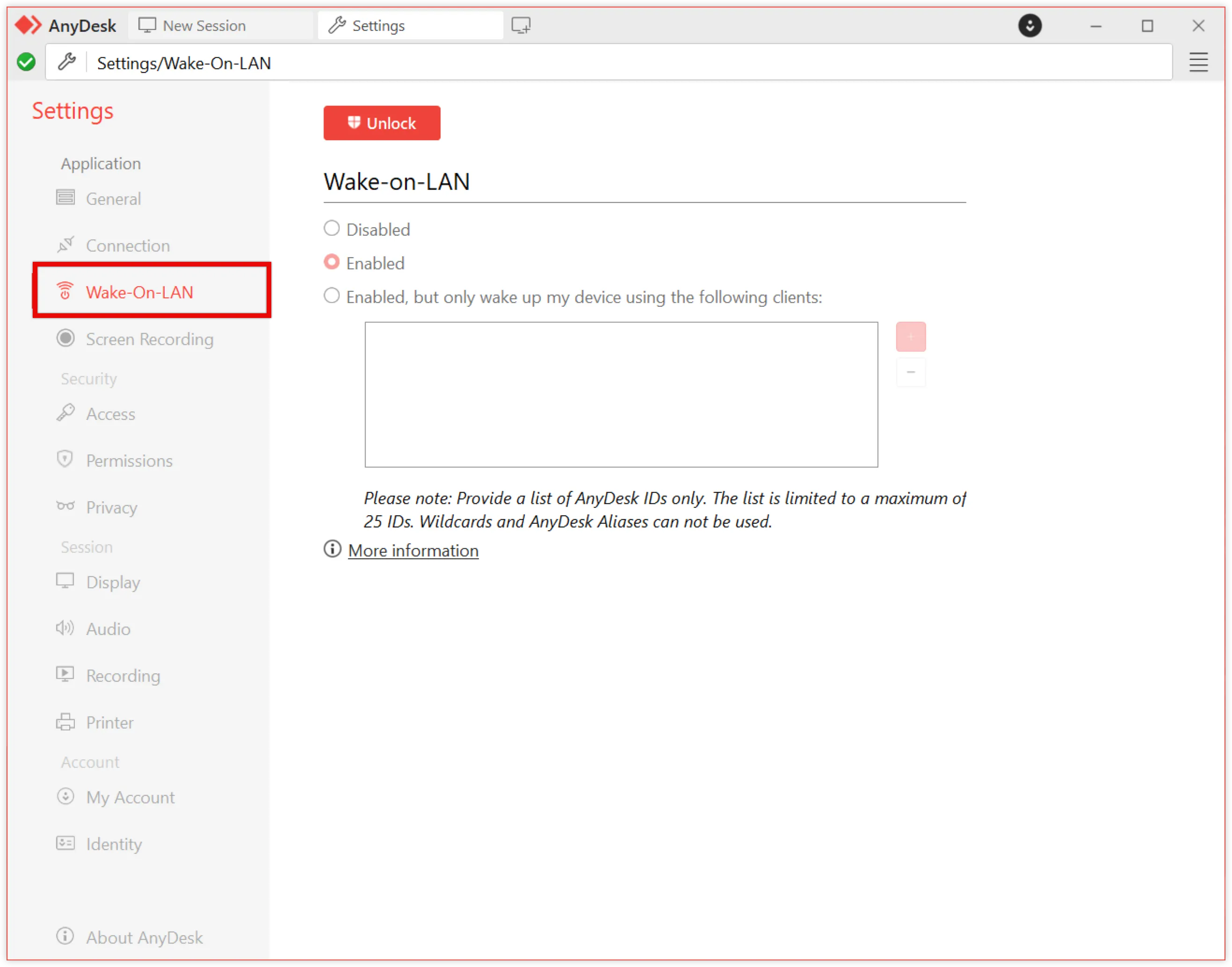
Task: Open the Audio session settings
Action: (x=107, y=628)
